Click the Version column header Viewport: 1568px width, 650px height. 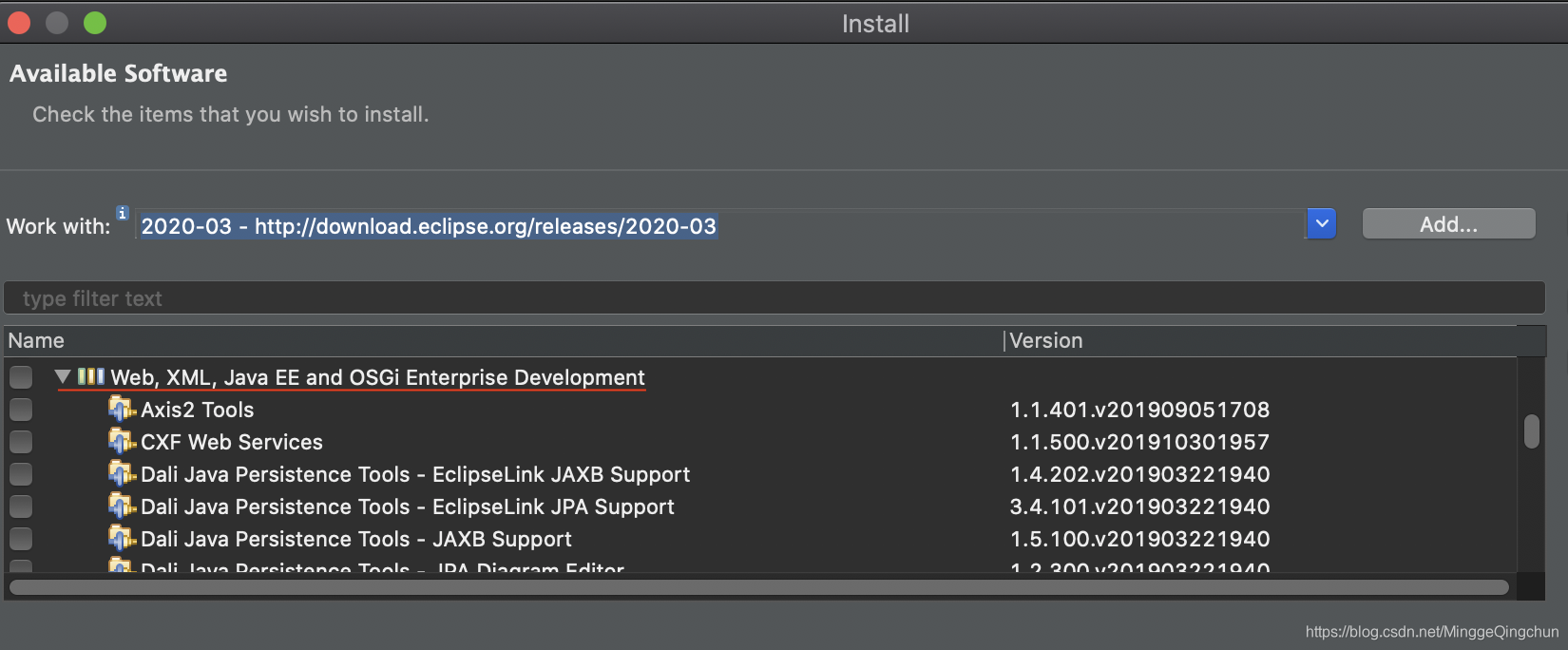1260,340
